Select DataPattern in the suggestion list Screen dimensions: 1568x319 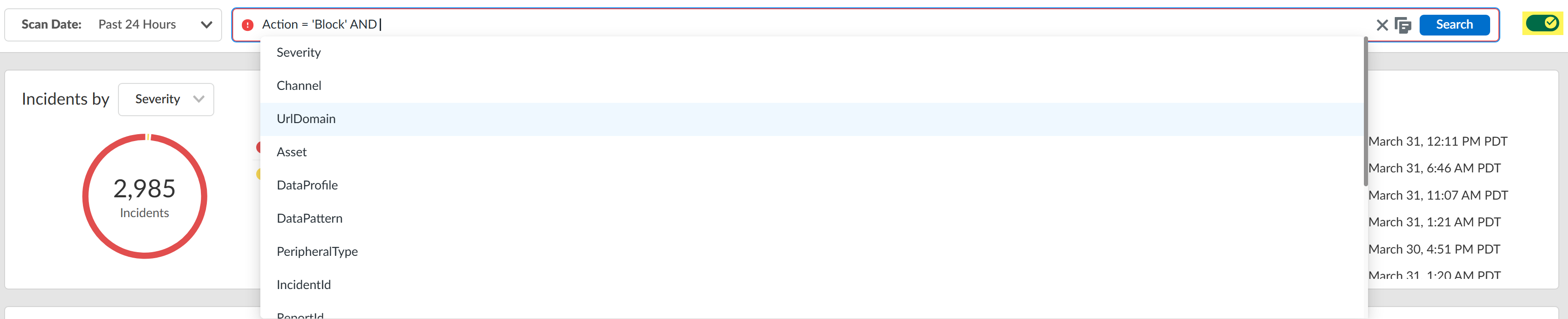pyautogui.click(x=309, y=219)
